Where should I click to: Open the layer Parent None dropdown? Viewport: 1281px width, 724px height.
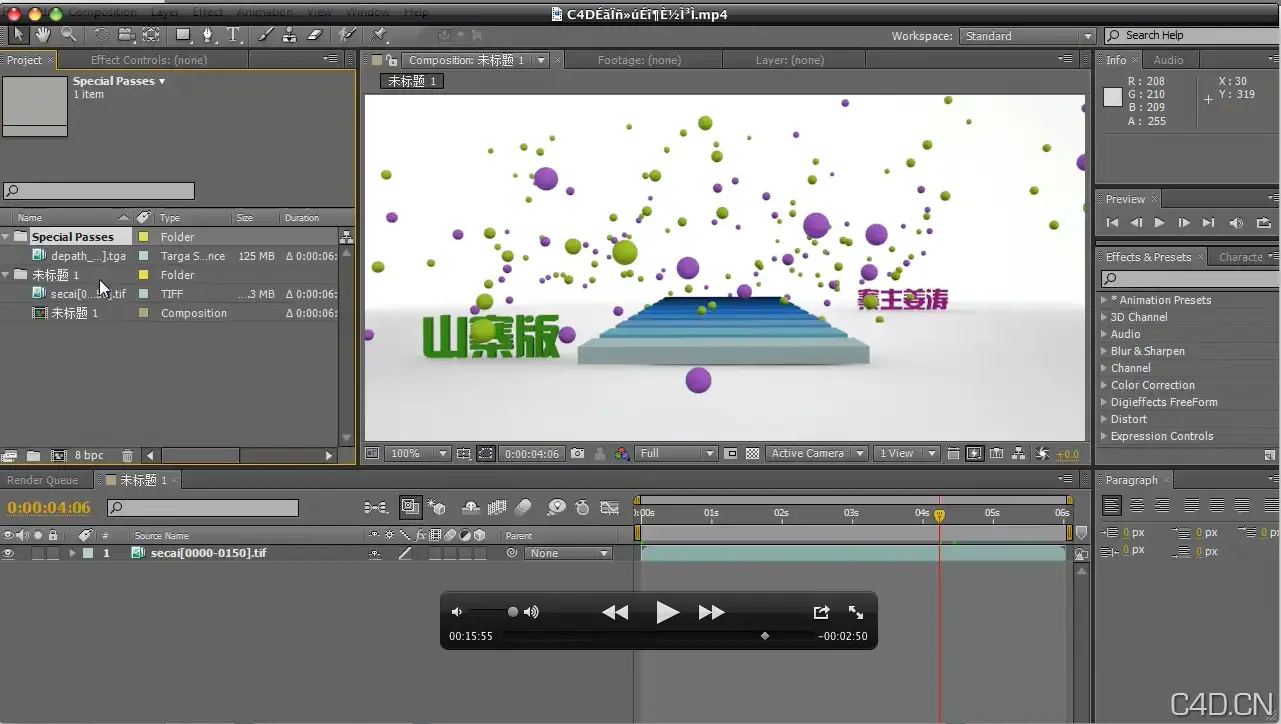569,553
